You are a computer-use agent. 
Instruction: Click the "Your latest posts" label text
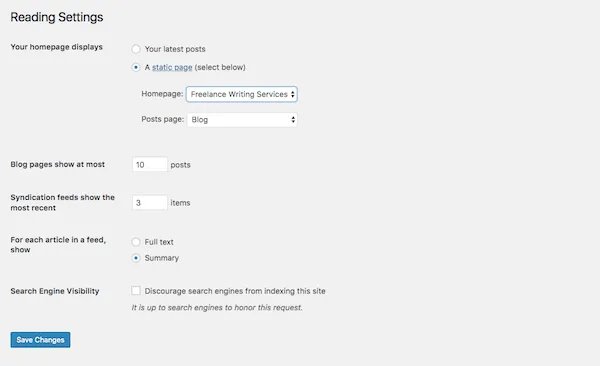(x=175, y=49)
